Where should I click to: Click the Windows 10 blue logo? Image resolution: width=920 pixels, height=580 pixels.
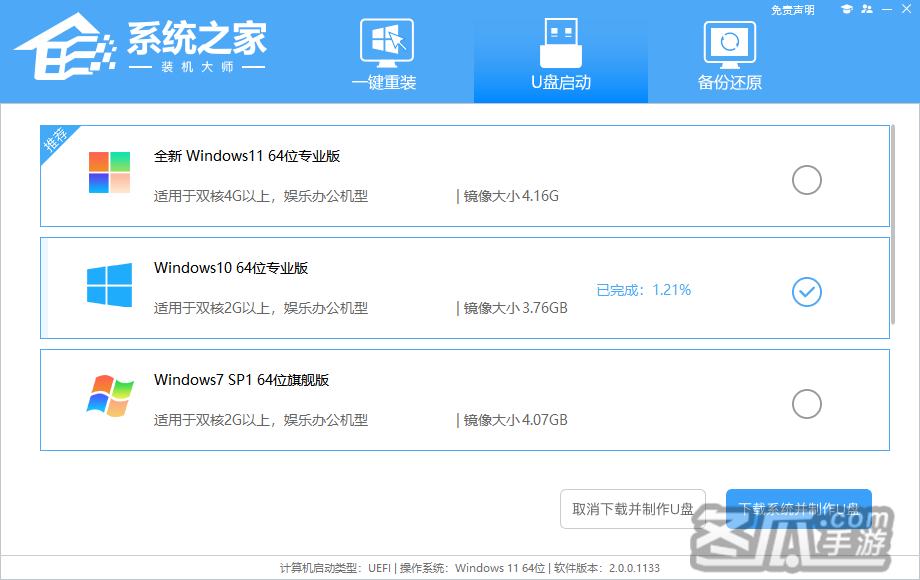pyautogui.click(x=110, y=285)
